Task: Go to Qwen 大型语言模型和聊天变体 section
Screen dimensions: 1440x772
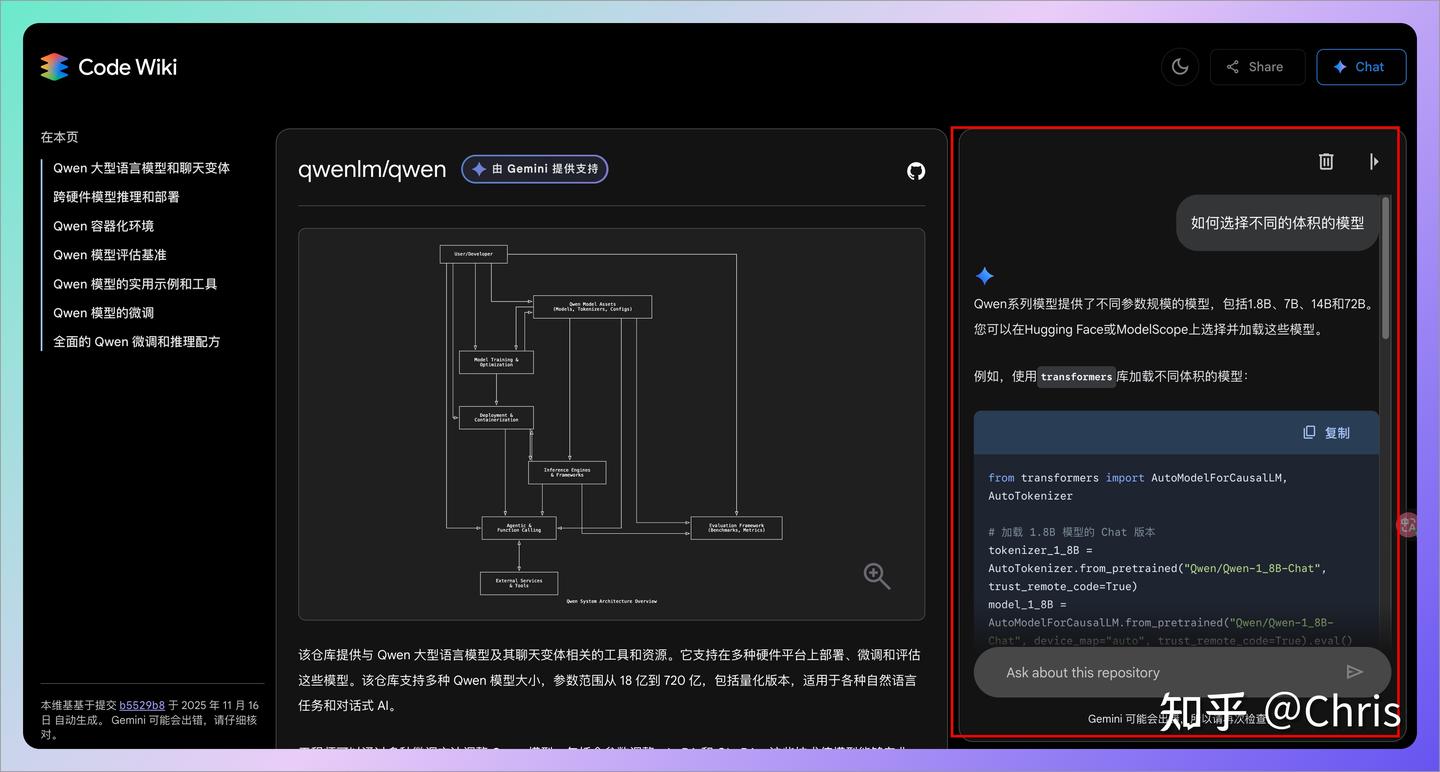Action: [141, 168]
